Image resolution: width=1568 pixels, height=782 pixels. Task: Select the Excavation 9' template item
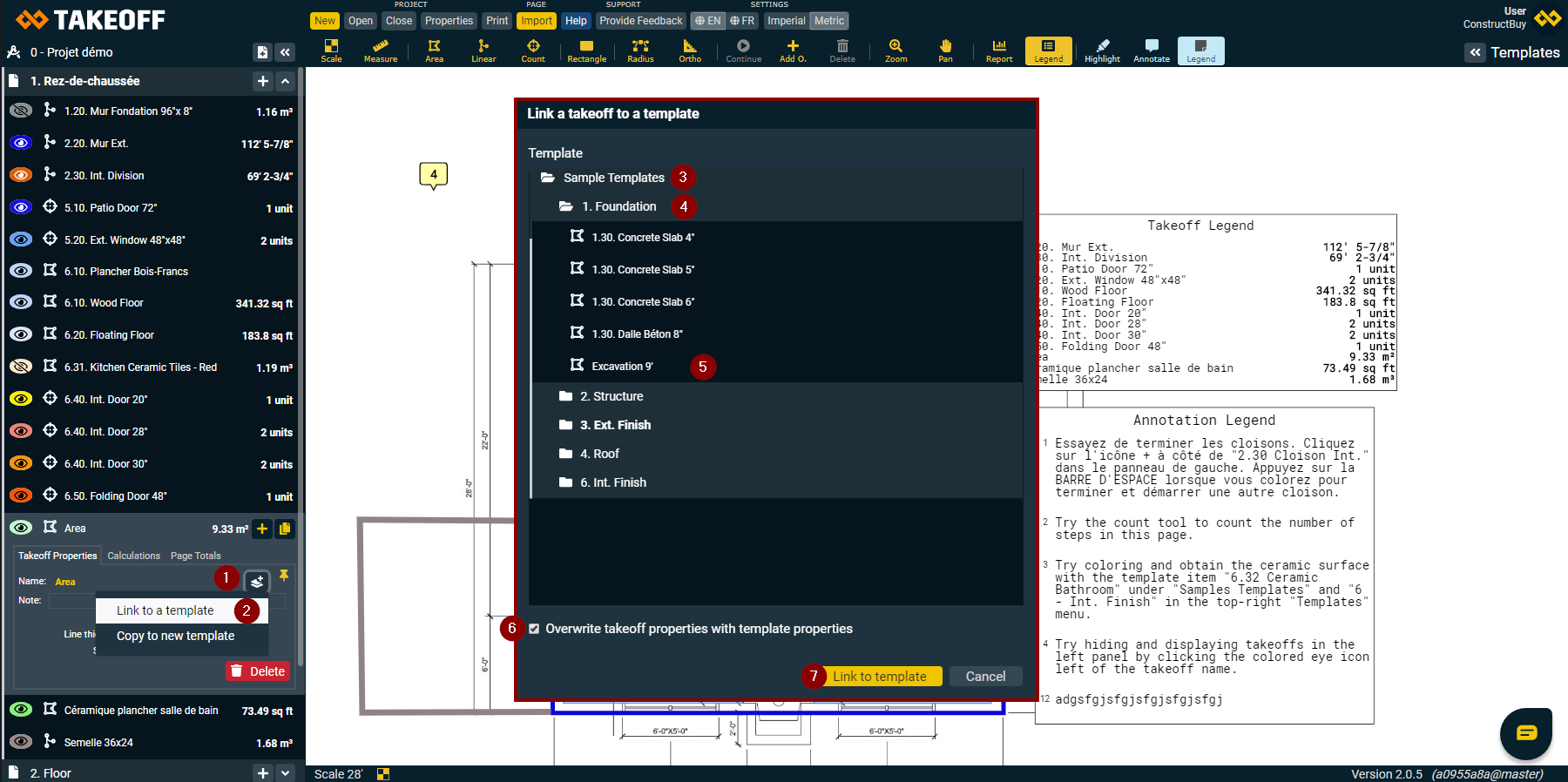[x=621, y=367]
